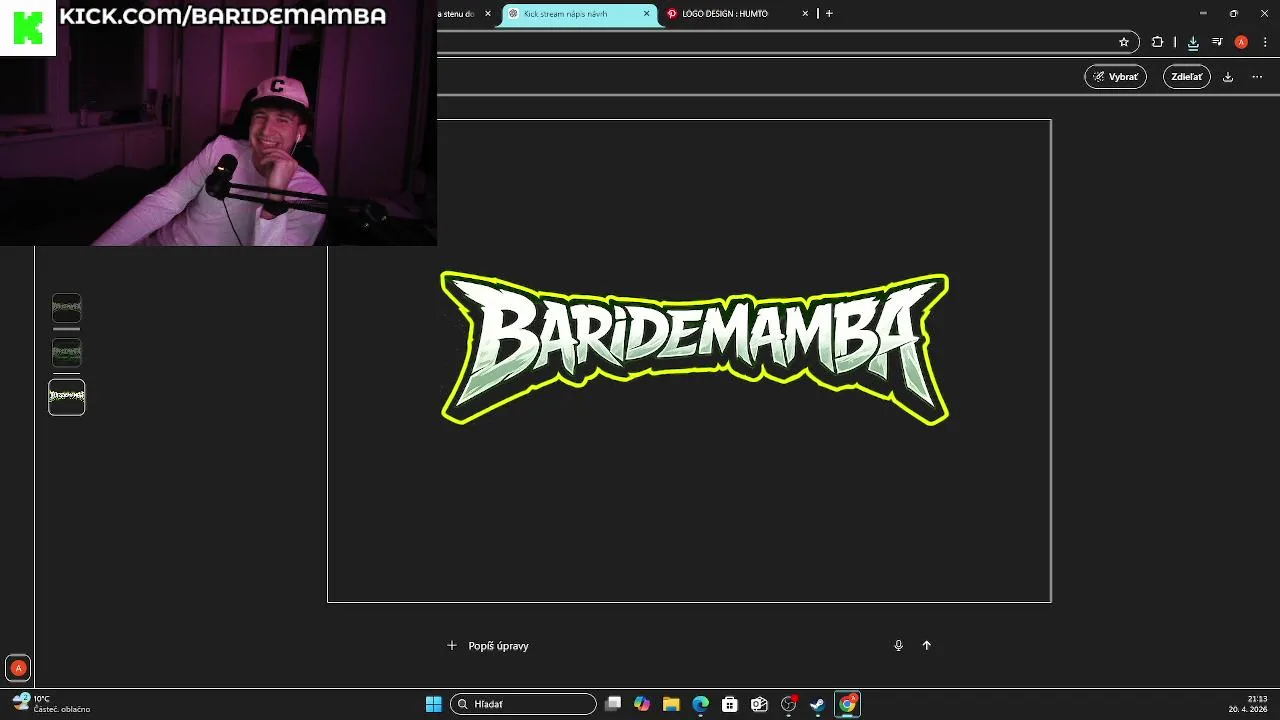Bookmark this page with the star icon
Viewport: 1280px width, 720px height.
1124,42
